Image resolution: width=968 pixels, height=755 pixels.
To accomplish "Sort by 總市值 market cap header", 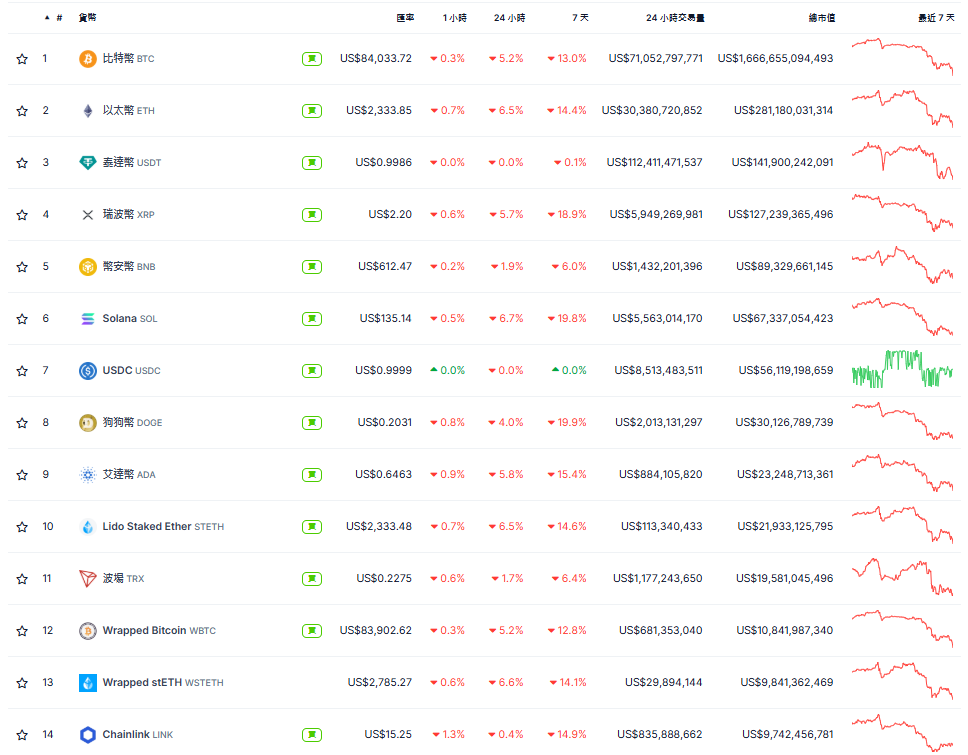I will 822,18.
